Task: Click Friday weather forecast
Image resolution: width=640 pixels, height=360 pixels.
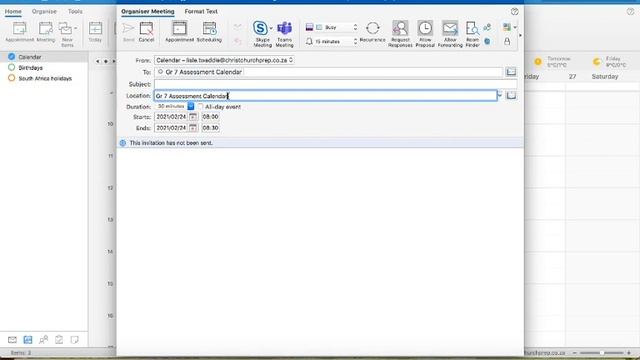Action: pos(609,62)
